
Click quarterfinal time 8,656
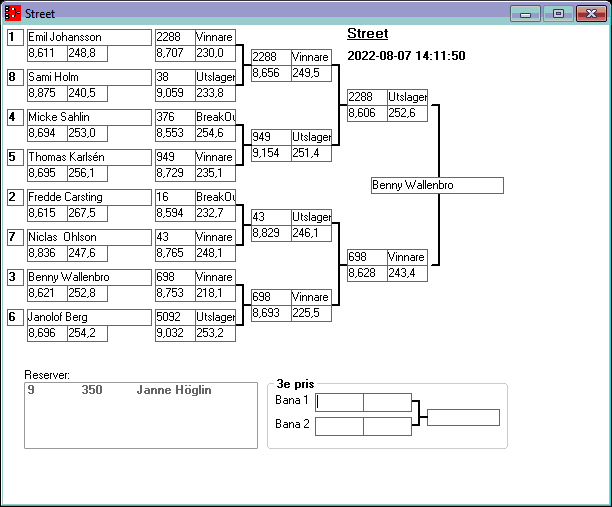(271, 73)
